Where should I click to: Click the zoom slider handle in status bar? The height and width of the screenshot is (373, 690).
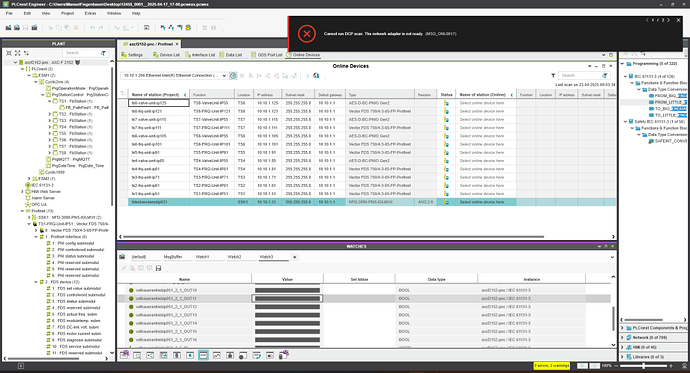[x=644, y=366]
